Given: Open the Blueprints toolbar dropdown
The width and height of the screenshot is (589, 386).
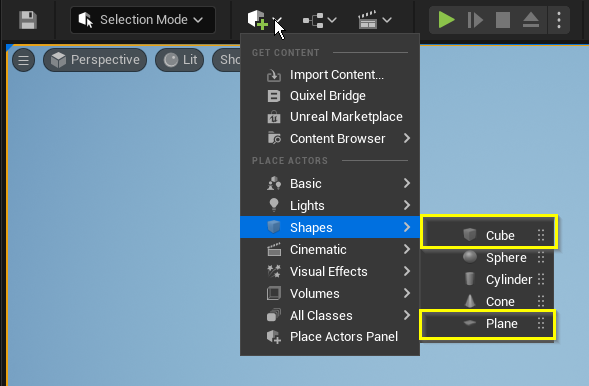Looking at the screenshot, I should (319, 20).
